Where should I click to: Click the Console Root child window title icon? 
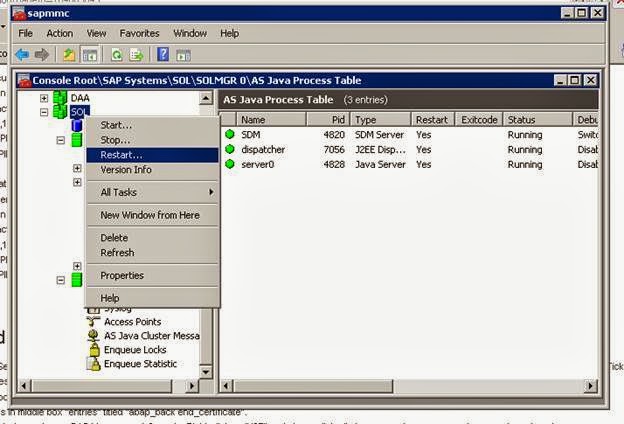click(x=24, y=80)
